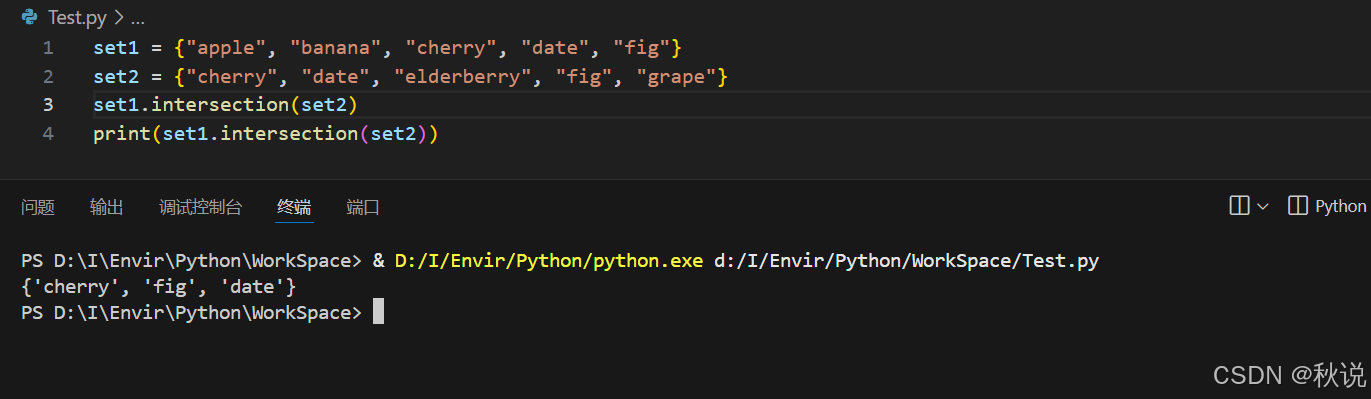Click the Test.py script path in terminal
Screen dimensions: 1371x399
click(x=907, y=261)
